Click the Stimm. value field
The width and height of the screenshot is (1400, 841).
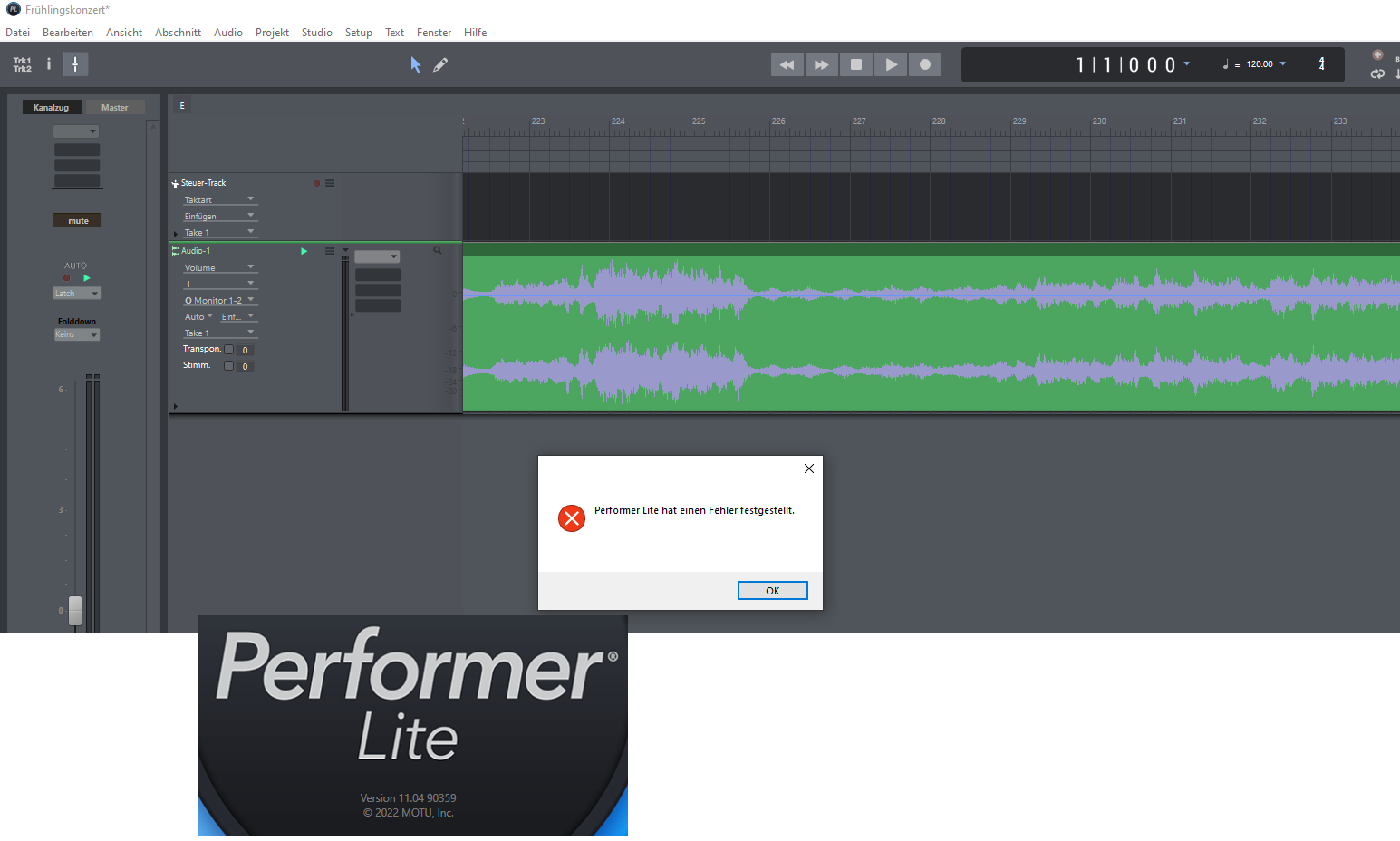[246, 366]
